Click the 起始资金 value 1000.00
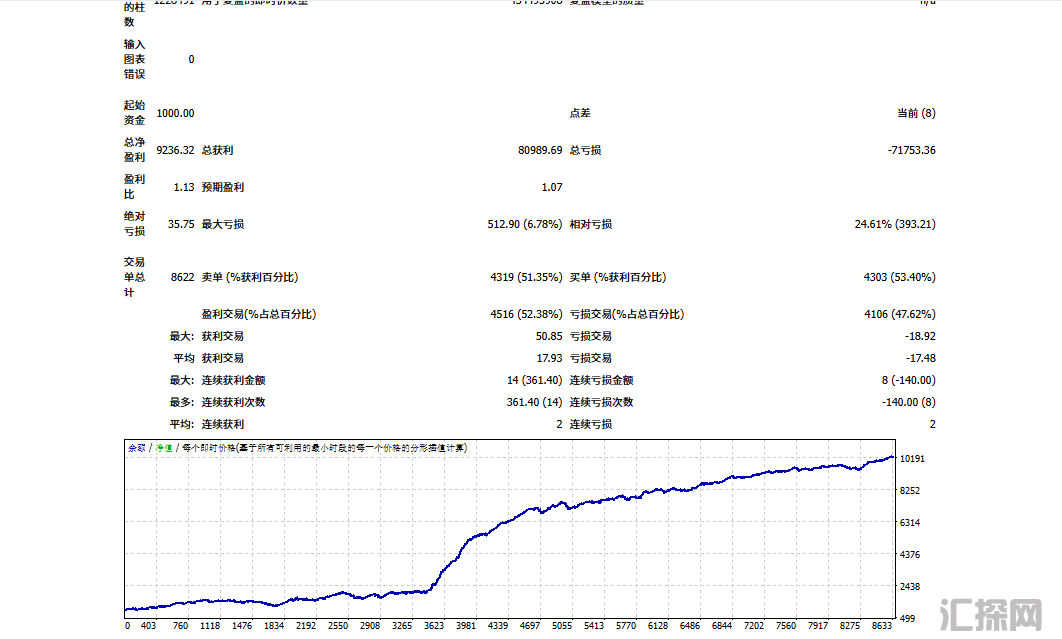 tap(175, 114)
